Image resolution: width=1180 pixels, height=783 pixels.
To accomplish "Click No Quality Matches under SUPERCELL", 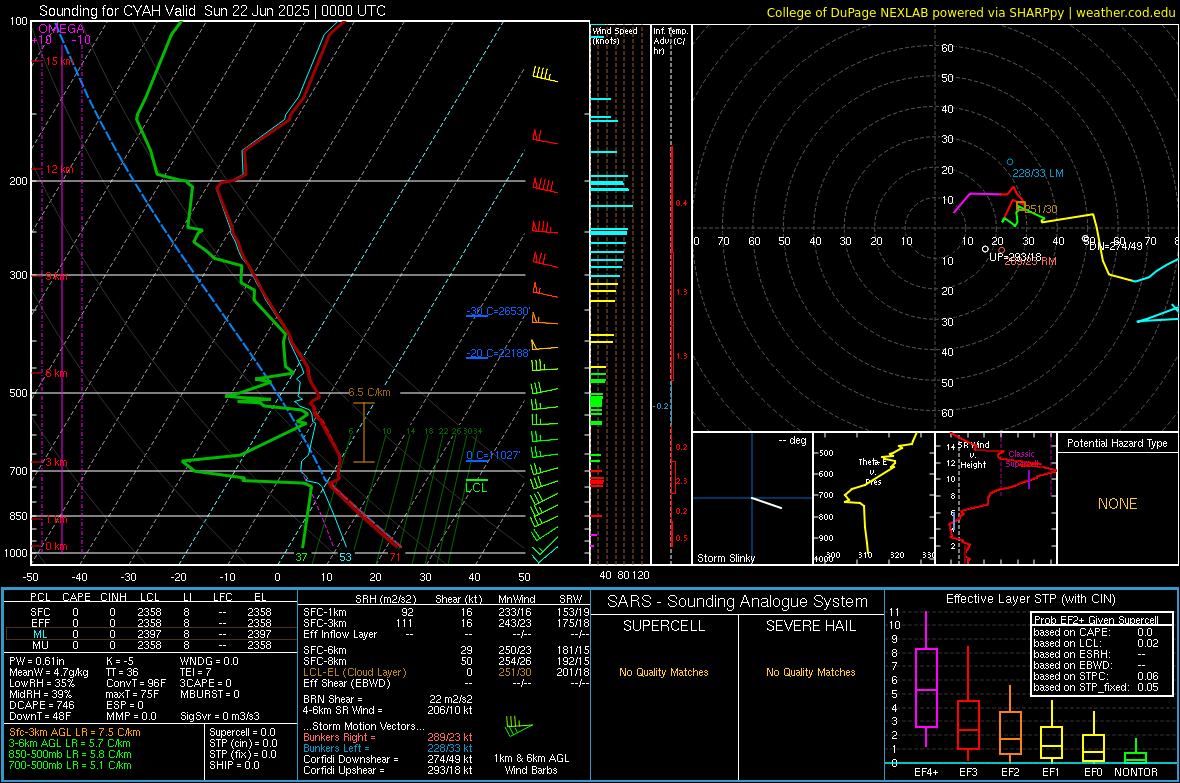I will [x=664, y=672].
